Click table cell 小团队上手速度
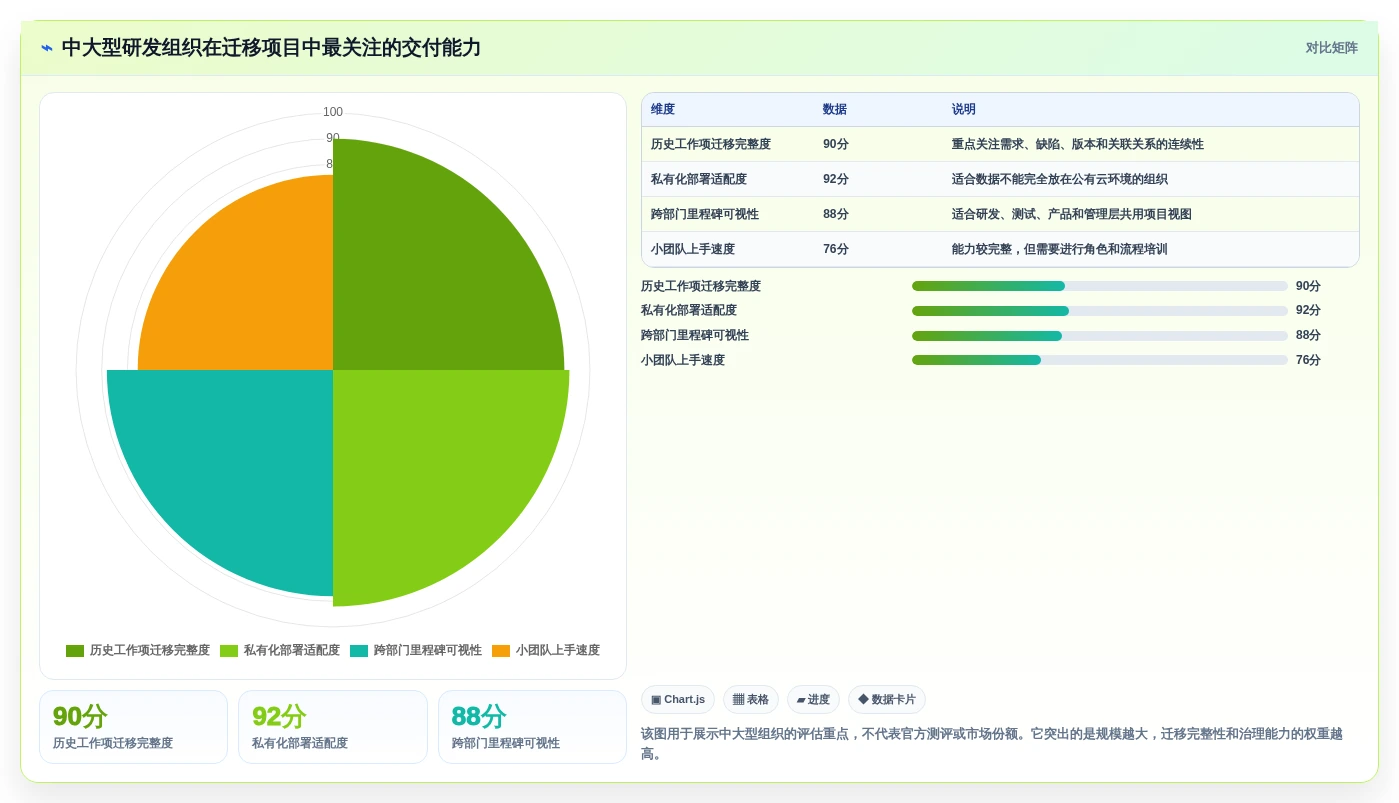 693,249
